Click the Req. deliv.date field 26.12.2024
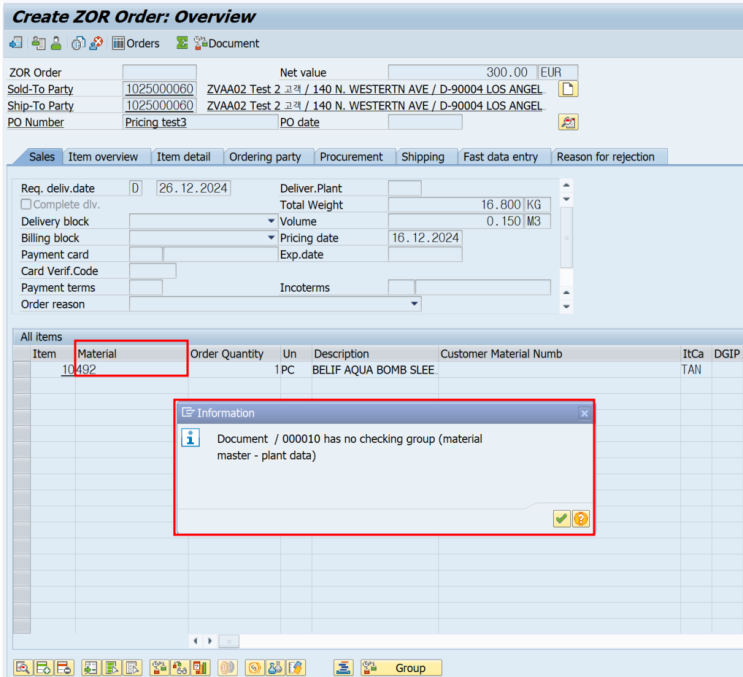The height and width of the screenshot is (677, 743). pos(193,188)
